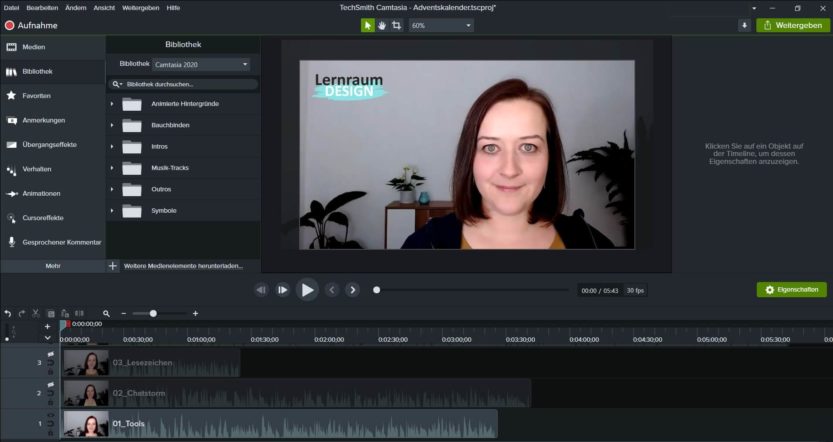Click the green Weitergeben button

[792, 26]
